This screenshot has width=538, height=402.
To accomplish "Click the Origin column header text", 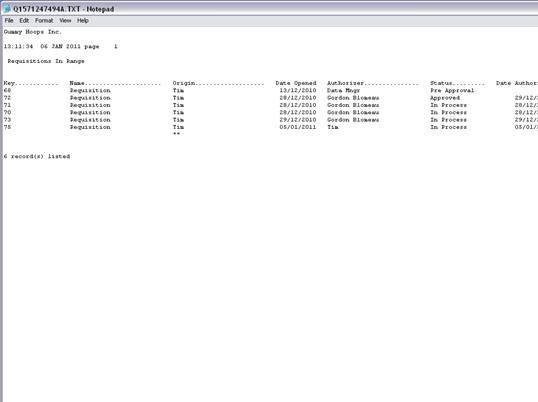I will [184, 83].
